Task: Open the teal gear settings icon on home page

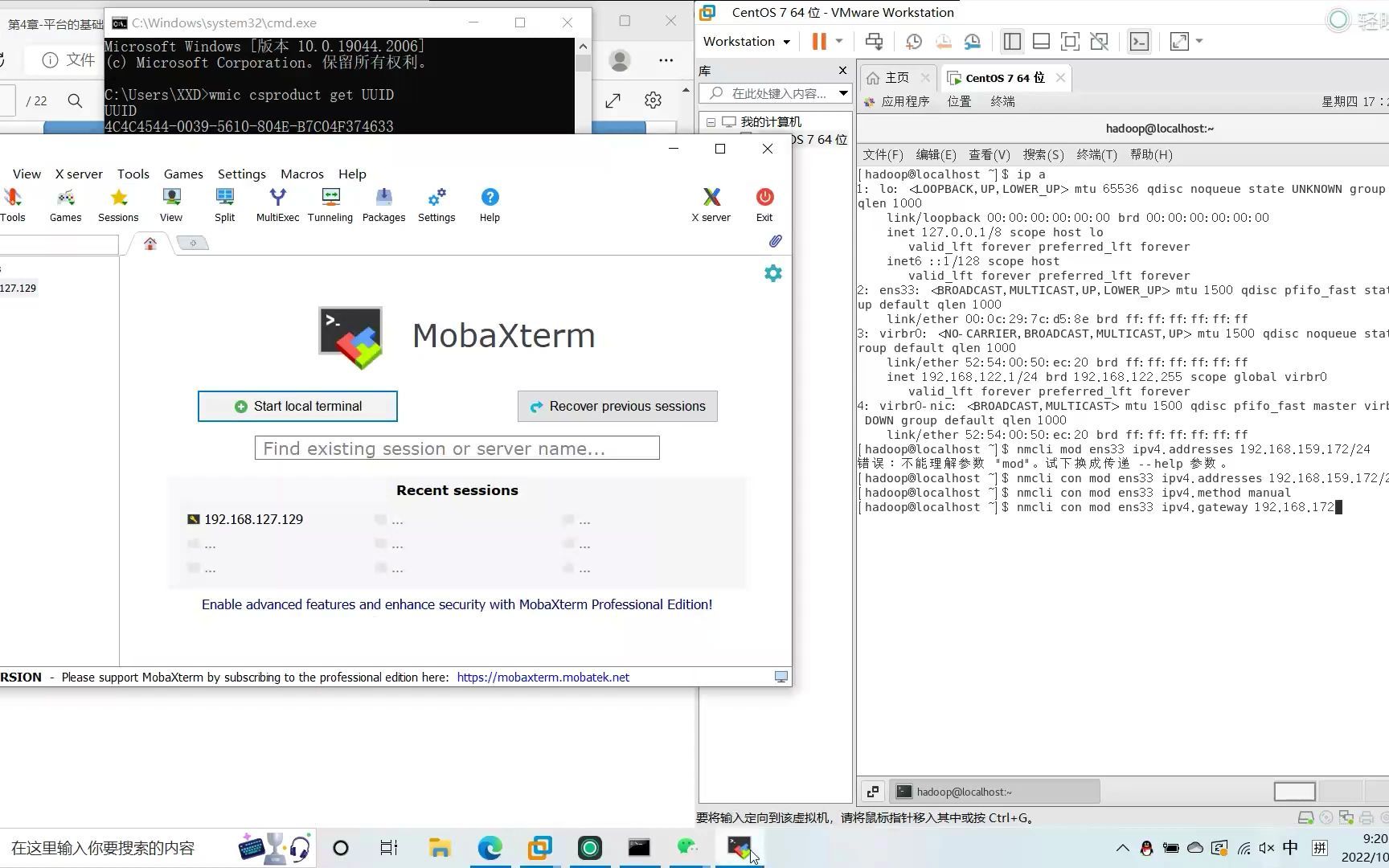Action: point(773,273)
